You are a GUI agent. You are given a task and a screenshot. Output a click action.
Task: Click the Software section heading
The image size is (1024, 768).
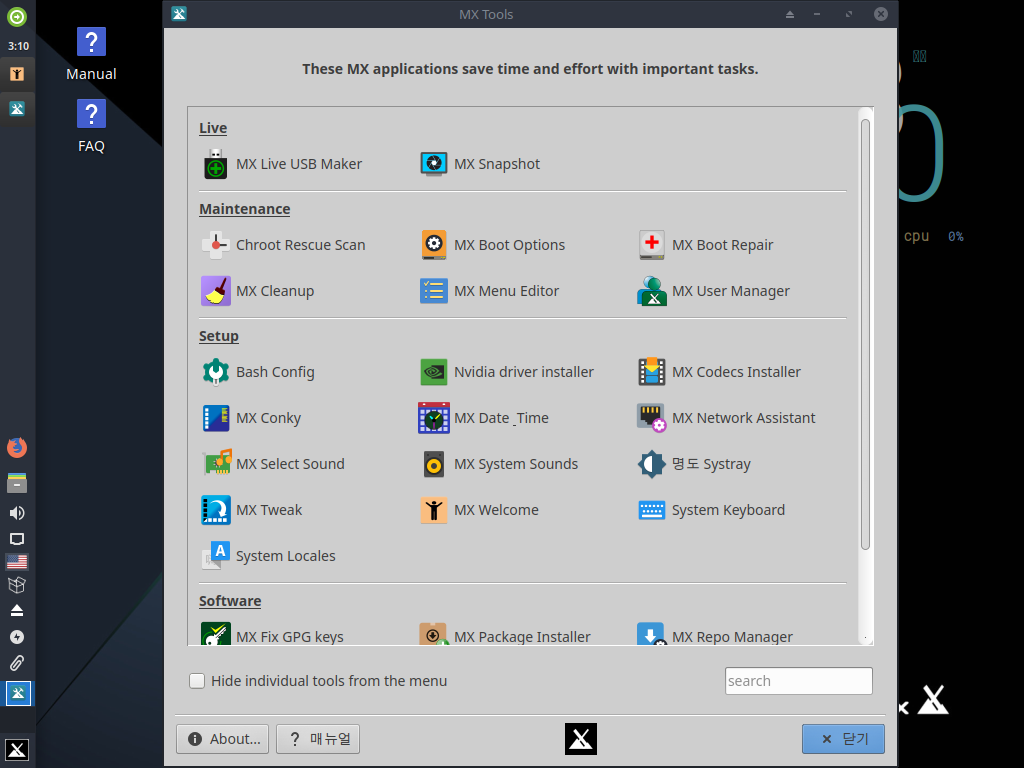click(230, 601)
